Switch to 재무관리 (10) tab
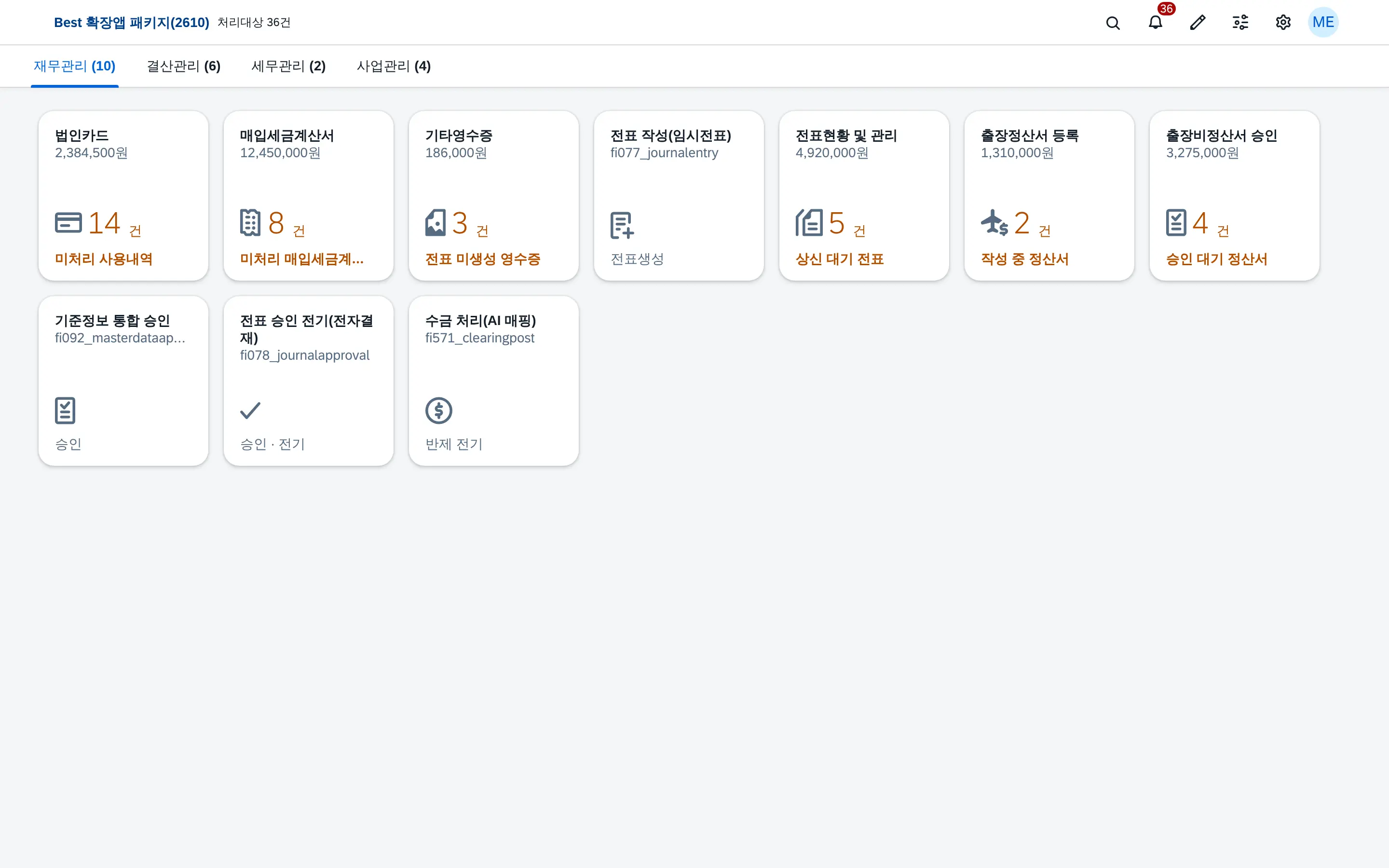Viewport: 1389px width, 868px height. [x=75, y=66]
